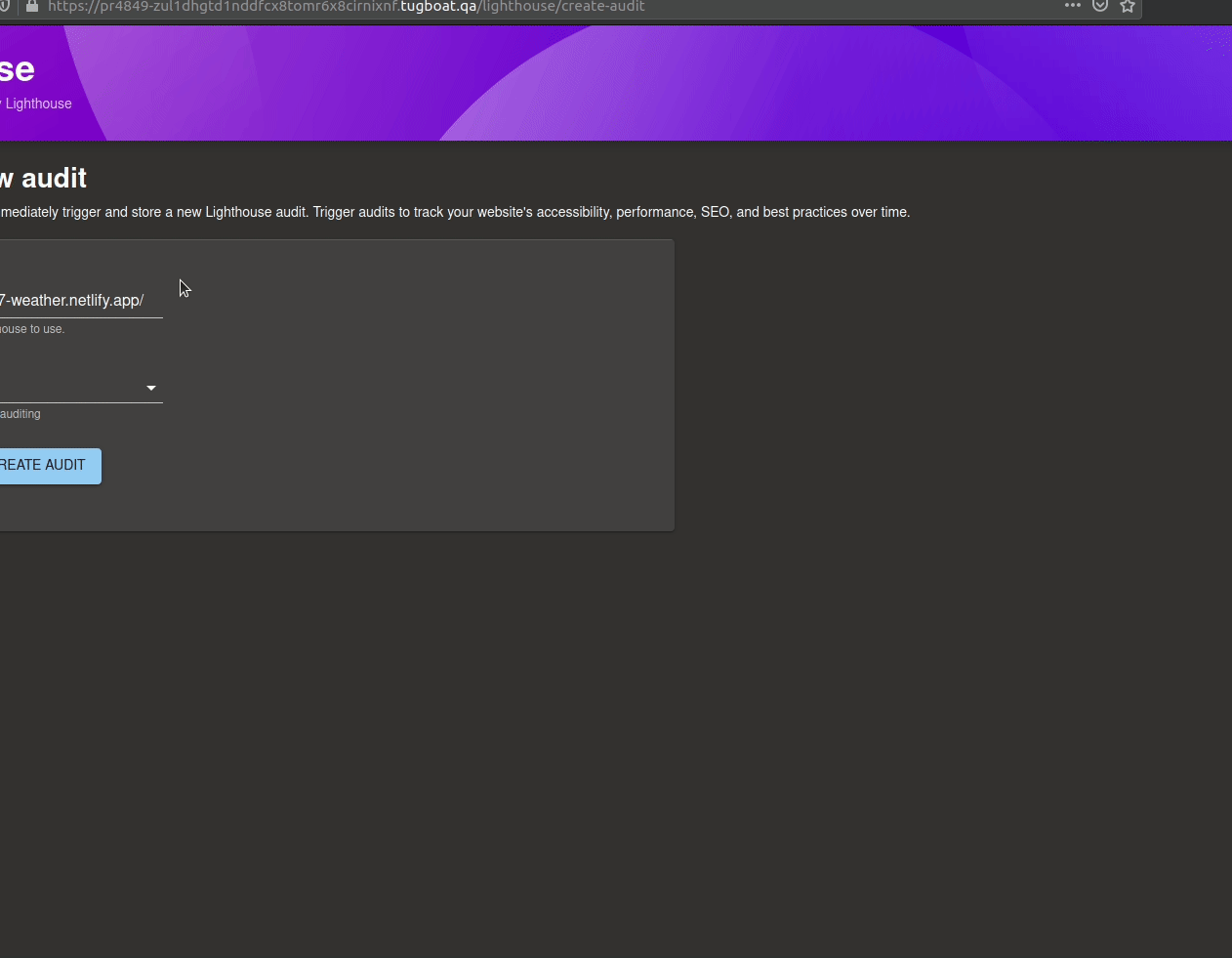This screenshot has height=958, width=1232.
Task: Open the page actions three-dot menu
Action: pos(1071,7)
